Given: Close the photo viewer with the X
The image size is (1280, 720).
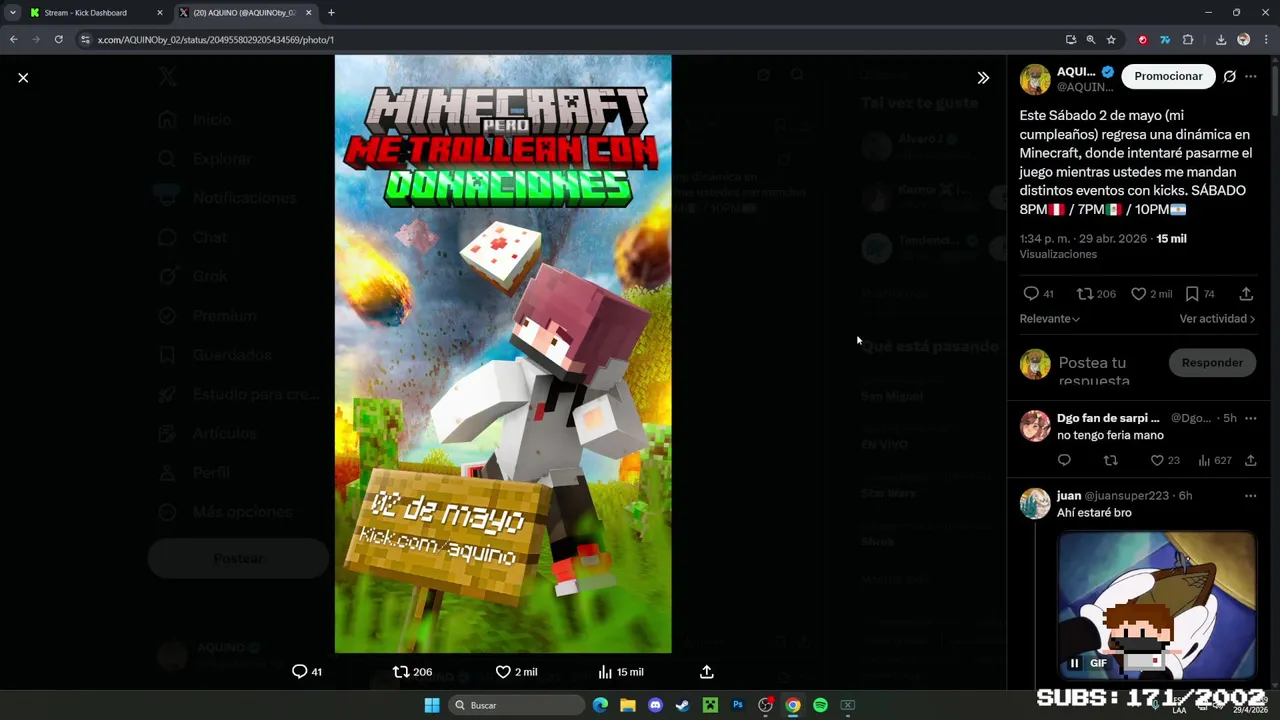Looking at the screenshot, I should (x=23, y=77).
